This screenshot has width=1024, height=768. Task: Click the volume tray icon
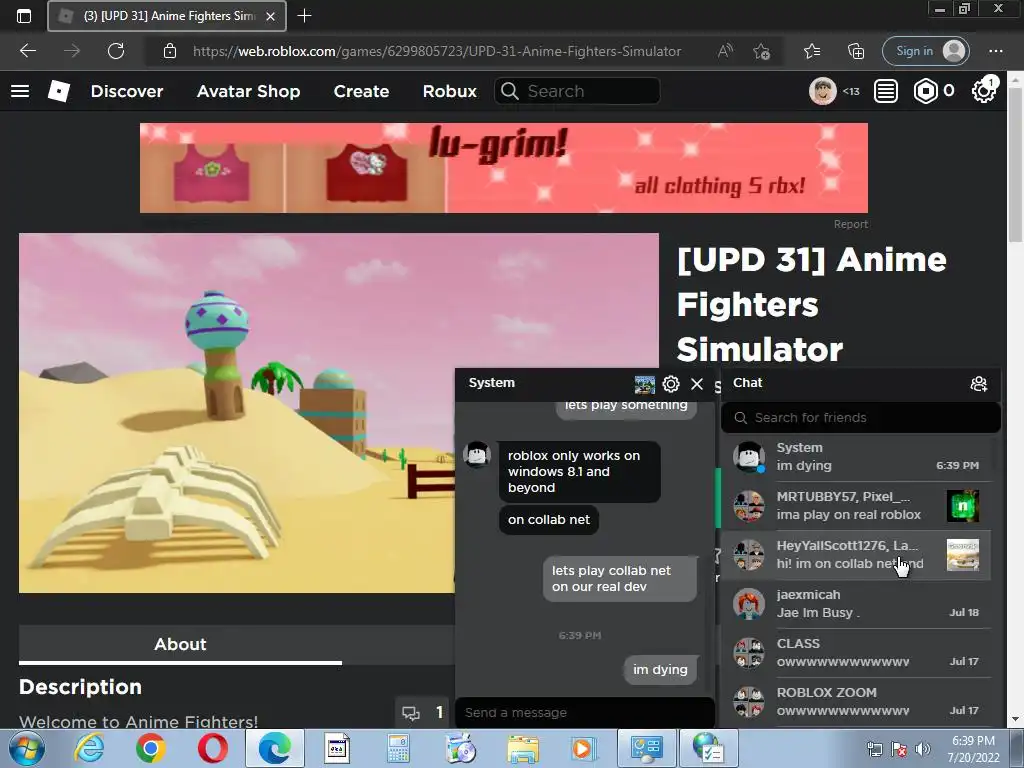923,749
